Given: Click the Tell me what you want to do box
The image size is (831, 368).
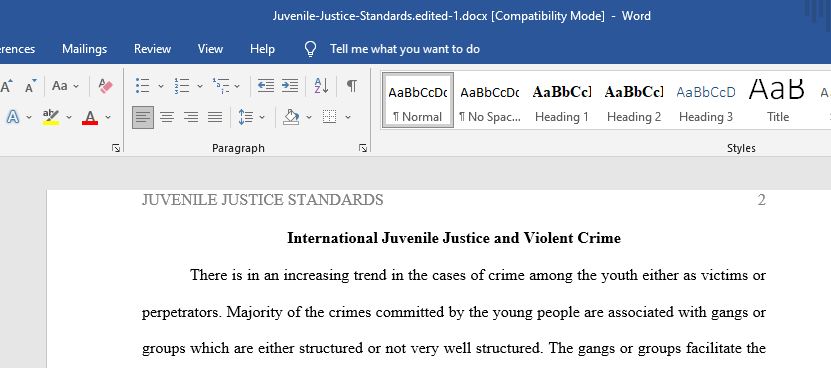Looking at the screenshot, I should coord(405,49).
